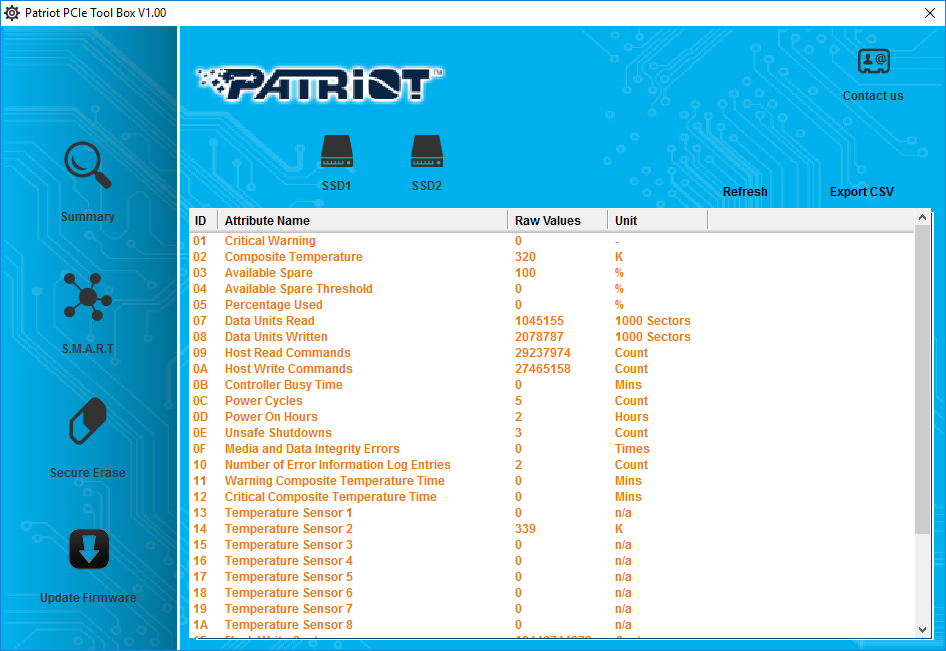Sort by Attribute Name column header
The height and width of the screenshot is (651, 946).
(x=363, y=221)
